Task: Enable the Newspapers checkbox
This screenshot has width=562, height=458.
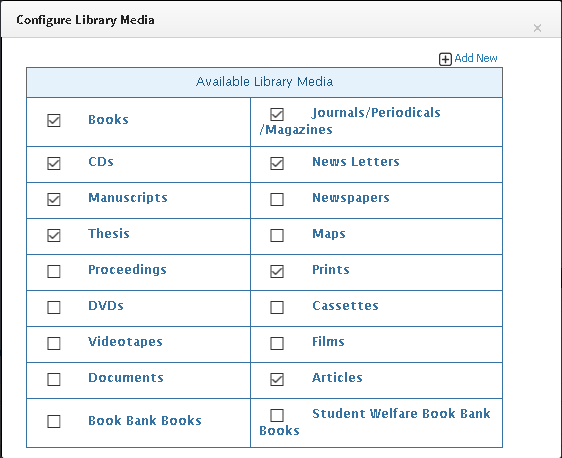Action: (x=277, y=199)
